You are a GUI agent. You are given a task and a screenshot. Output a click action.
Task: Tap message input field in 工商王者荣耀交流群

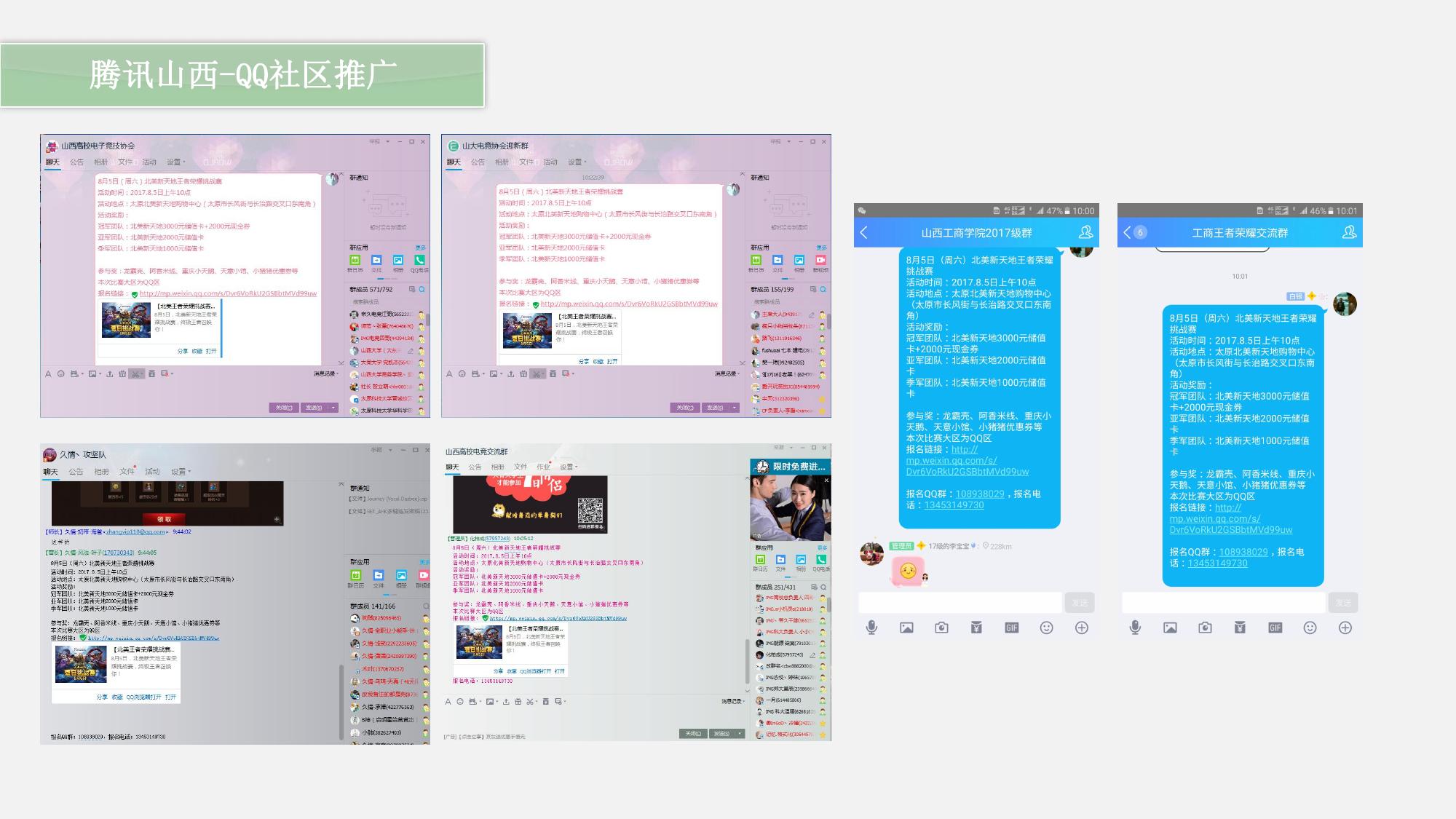pyautogui.click(x=1223, y=603)
